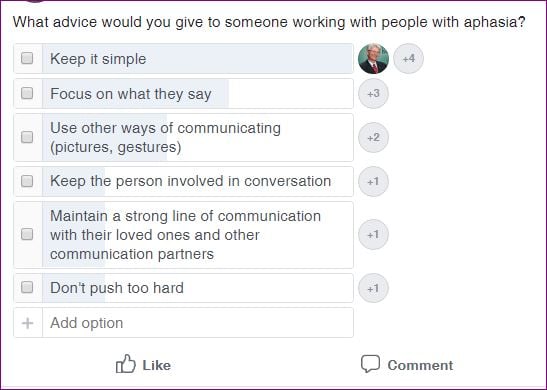547x390 pixels.
Task: Tick the 'Focus on what they say' checkbox
Action: click(27, 93)
